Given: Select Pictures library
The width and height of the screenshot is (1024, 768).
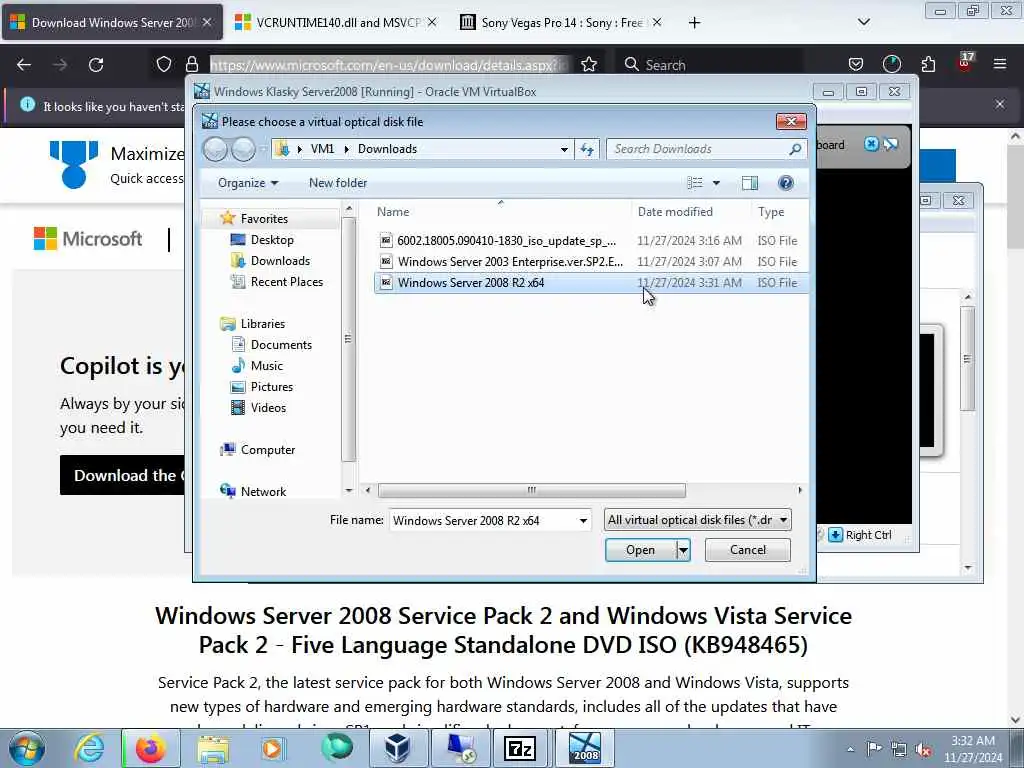Looking at the screenshot, I should click(272, 386).
